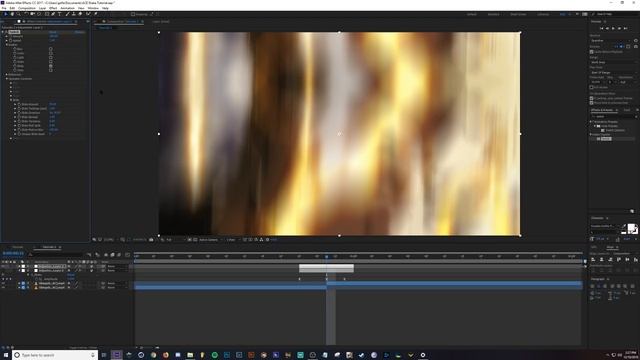Select the Unified Camera tool

33,14
